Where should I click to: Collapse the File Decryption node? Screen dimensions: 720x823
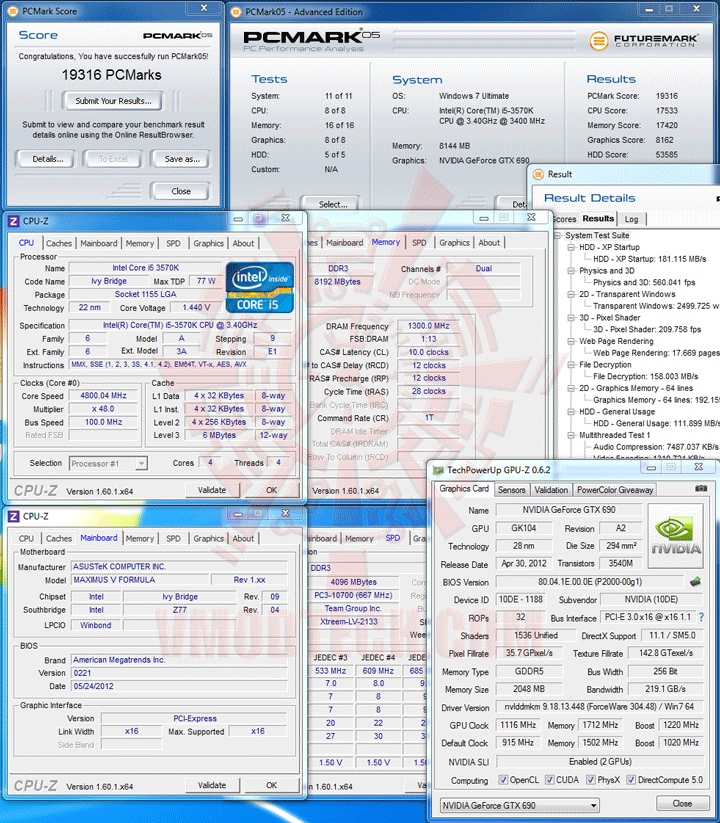point(571,365)
